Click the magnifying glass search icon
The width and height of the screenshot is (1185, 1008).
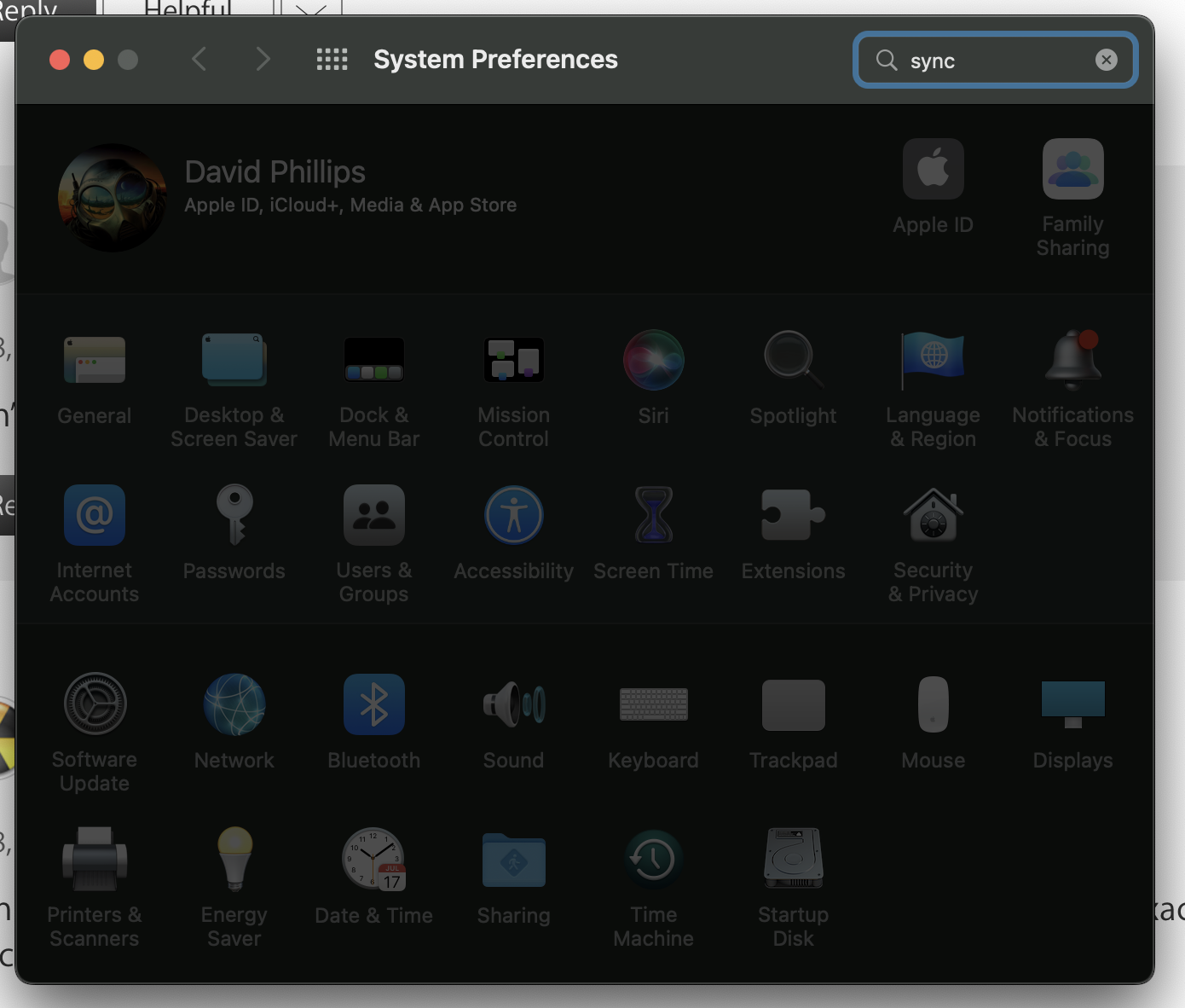(887, 60)
